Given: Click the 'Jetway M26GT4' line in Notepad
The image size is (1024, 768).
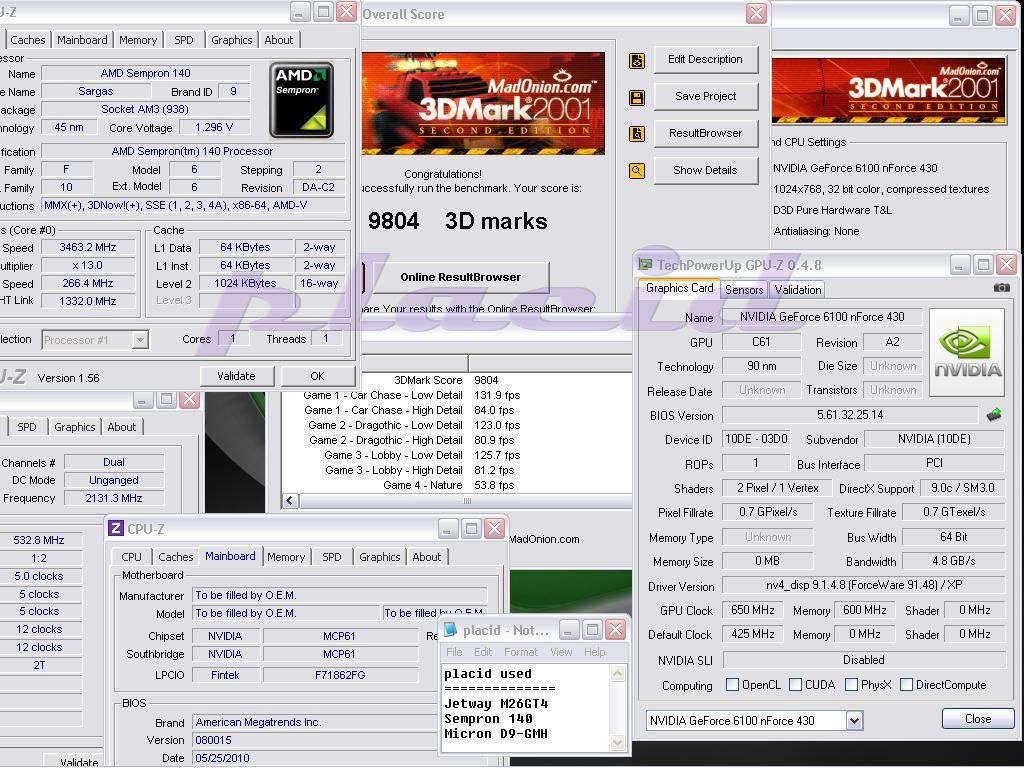Looking at the screenshot, I should [496, 703].
